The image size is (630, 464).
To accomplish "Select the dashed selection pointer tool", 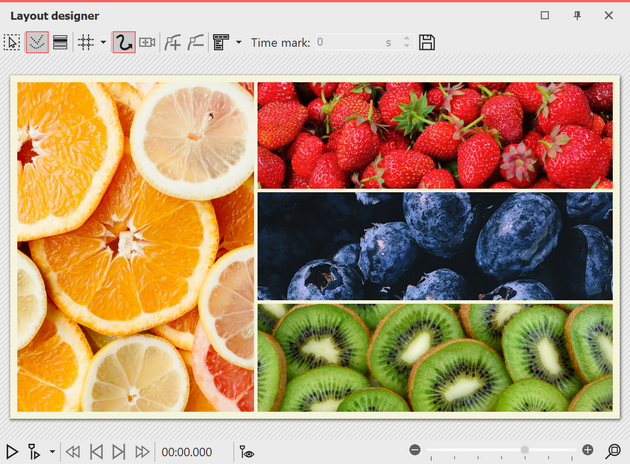I will pyautogui.click(x=12, y=42).
